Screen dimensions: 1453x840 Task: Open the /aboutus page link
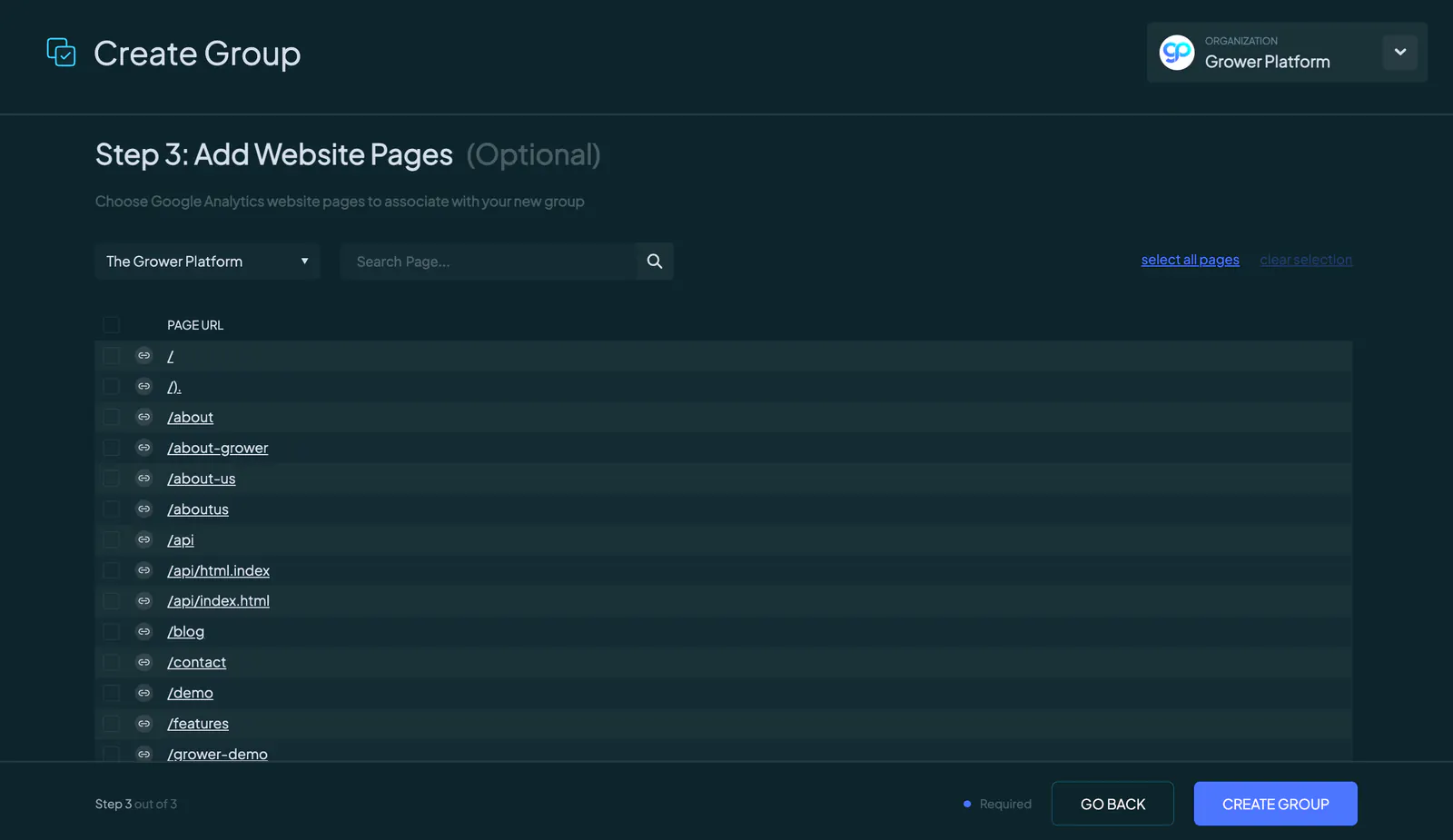pyautogui.click(x=198, y=509)
